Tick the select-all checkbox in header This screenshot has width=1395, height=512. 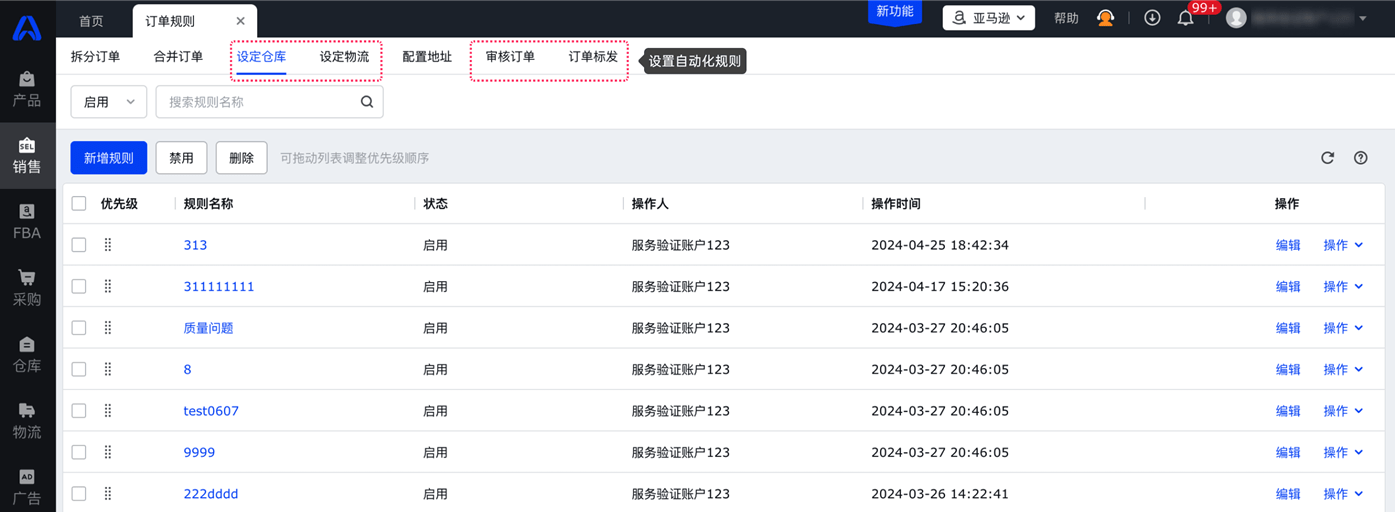tap(79, 204)
